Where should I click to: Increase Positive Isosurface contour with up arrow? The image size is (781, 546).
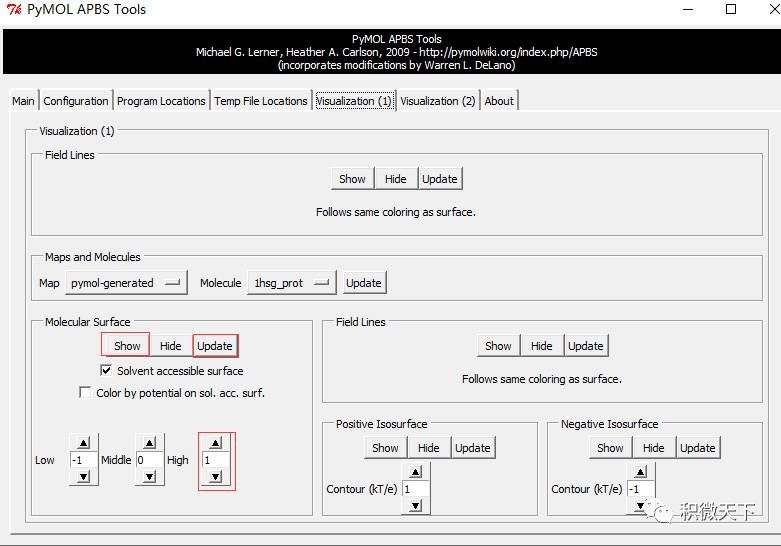point(415,472)
